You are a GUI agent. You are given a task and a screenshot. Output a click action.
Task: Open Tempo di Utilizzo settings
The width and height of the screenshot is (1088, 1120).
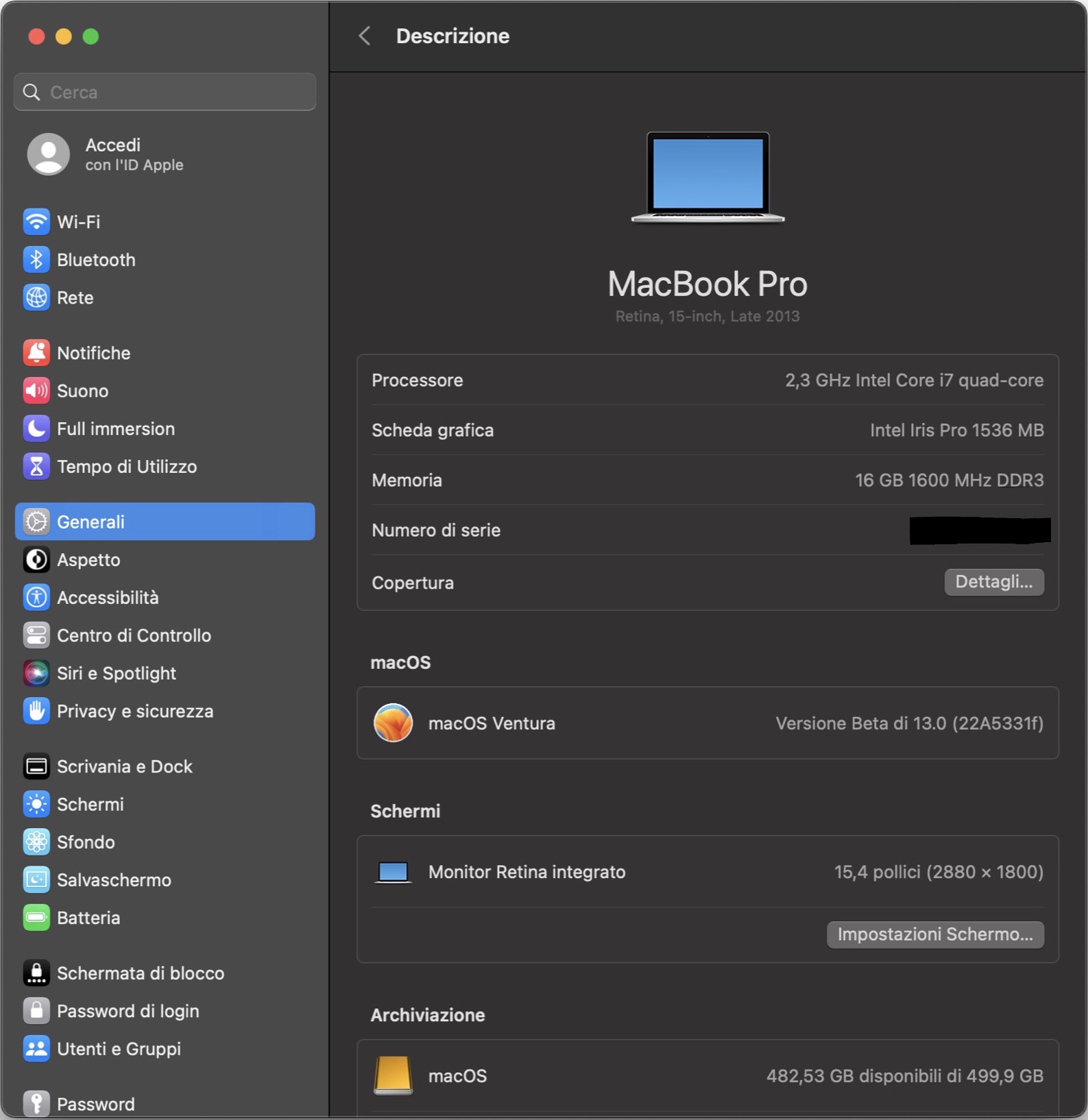click(165, 467)
